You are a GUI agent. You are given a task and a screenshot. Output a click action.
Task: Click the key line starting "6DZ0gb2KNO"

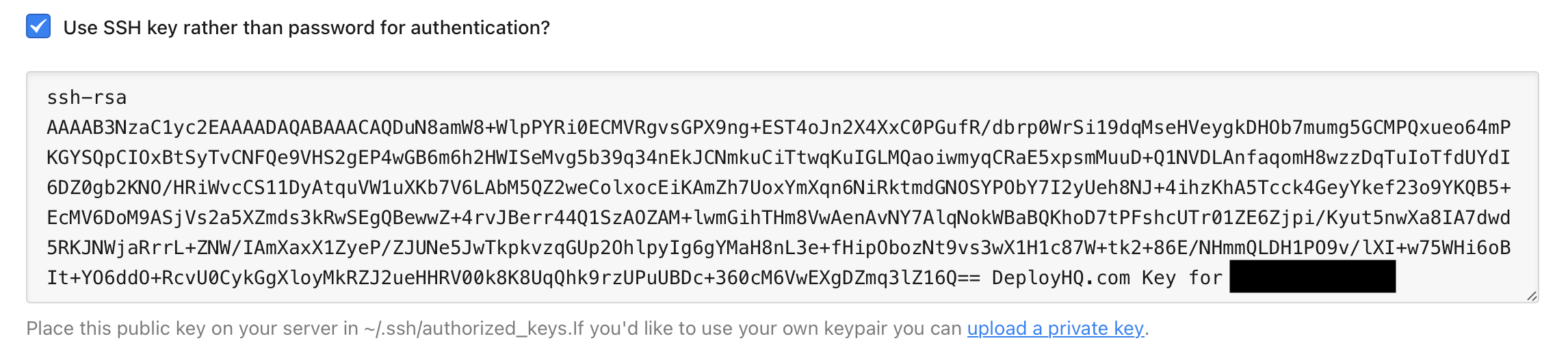[779, 188]
